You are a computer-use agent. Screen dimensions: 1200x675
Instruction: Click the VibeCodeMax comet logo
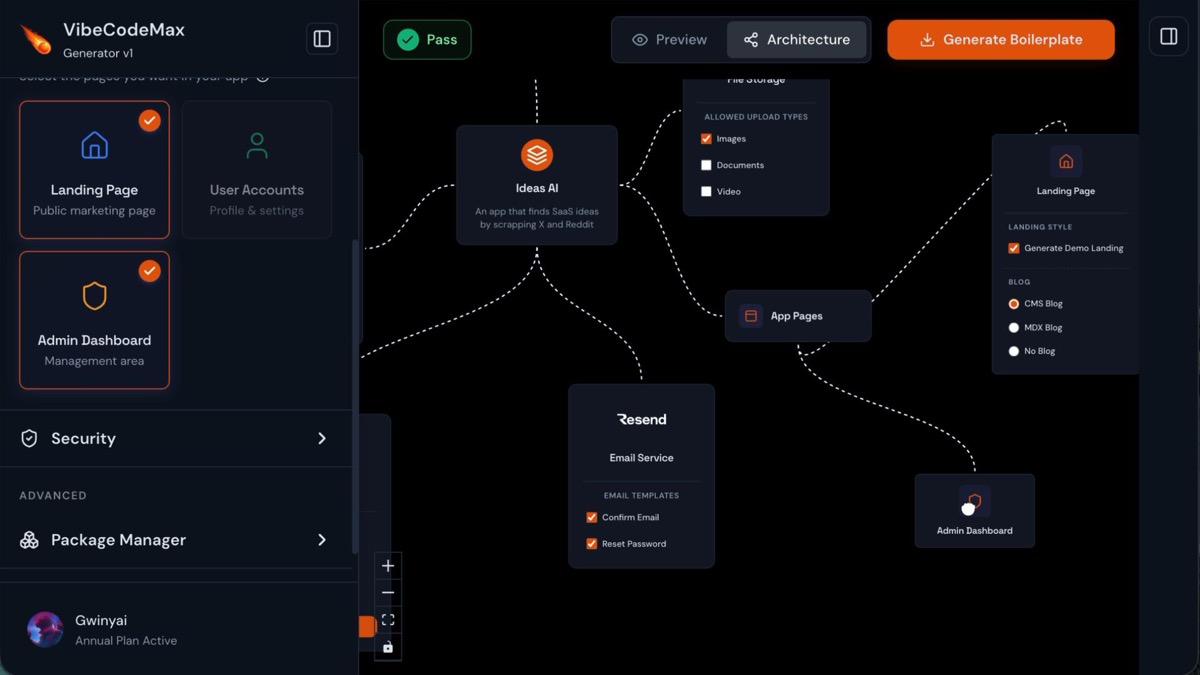click(x=37, y=40)
